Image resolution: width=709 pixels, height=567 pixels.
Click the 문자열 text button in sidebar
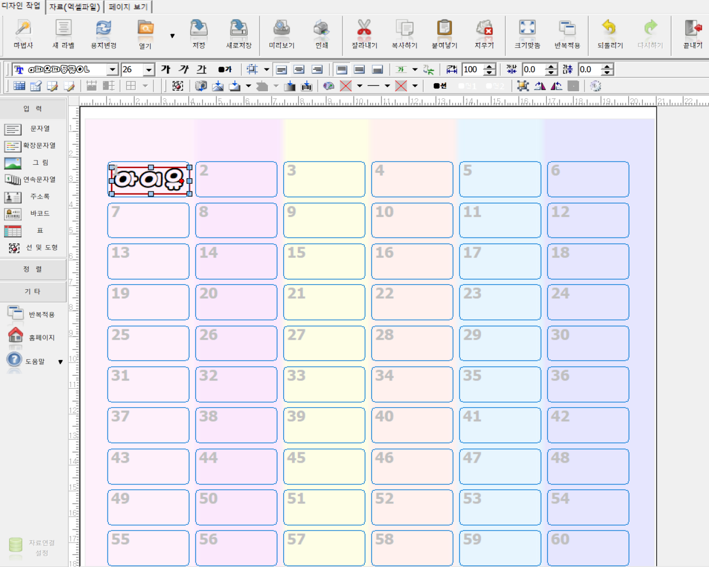tap(30, 130)
